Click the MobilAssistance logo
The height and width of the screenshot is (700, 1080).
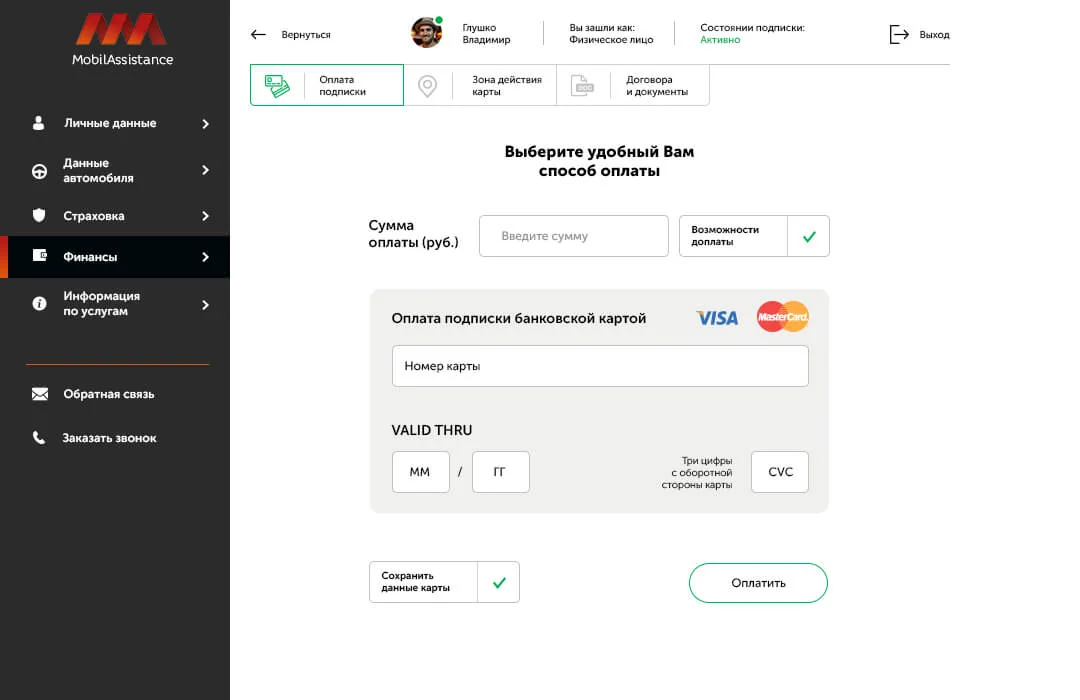point(122,39)
